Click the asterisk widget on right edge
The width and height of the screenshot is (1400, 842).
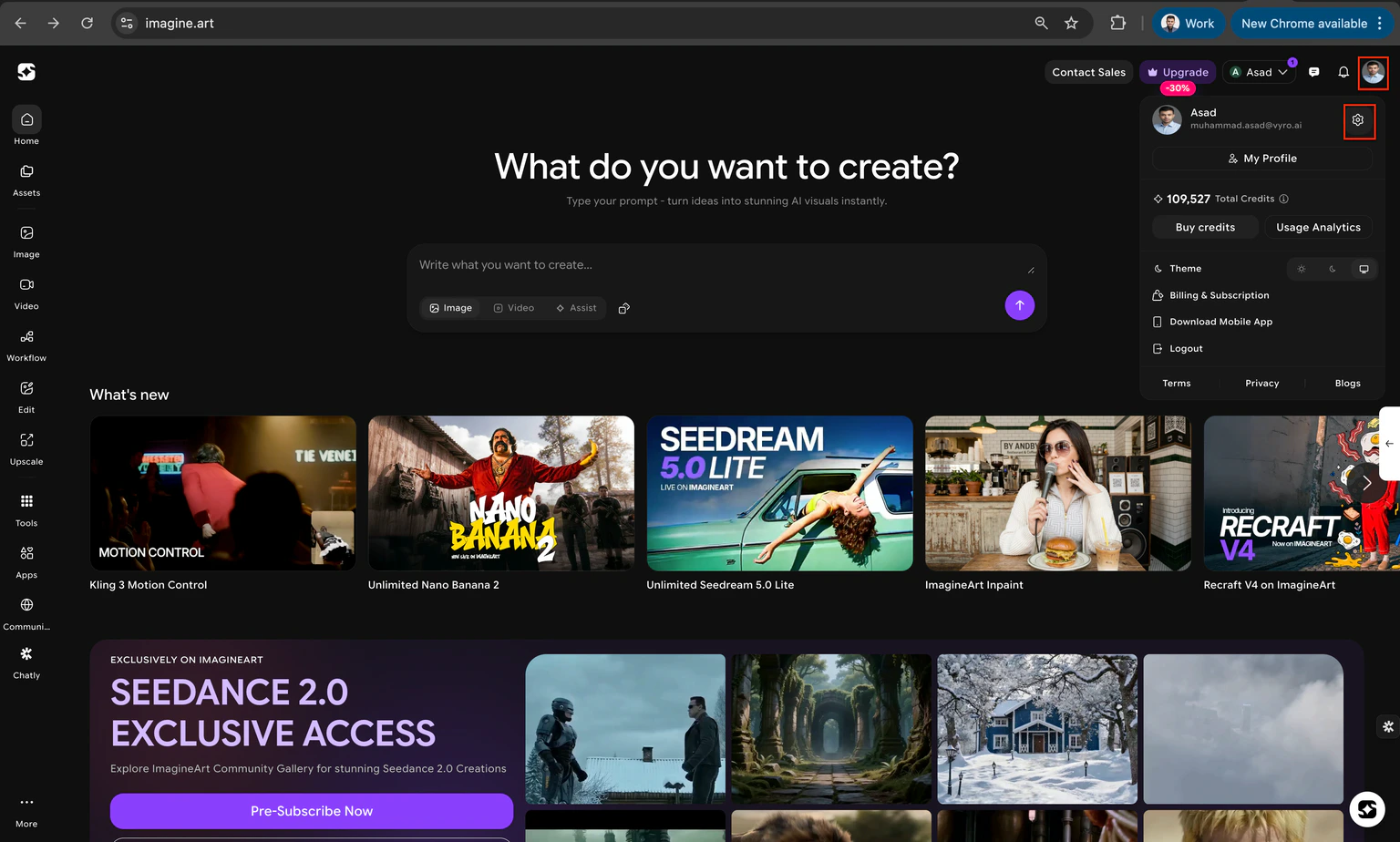pyautogui.click(x=1388, y=726)
